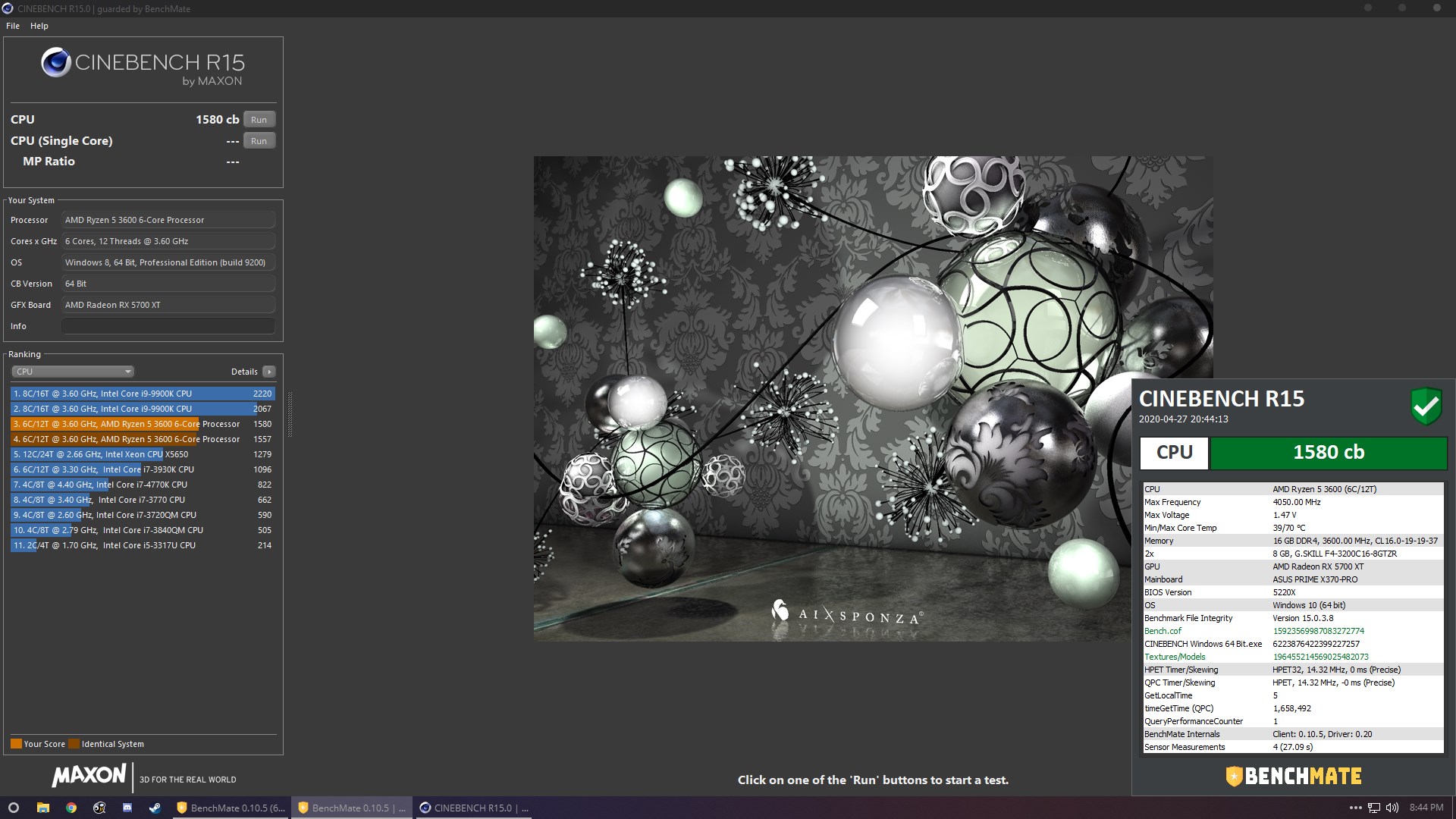Open the CPU ranking type dropdown
The image size is (1456, 819).
click(x=73, y=372)
